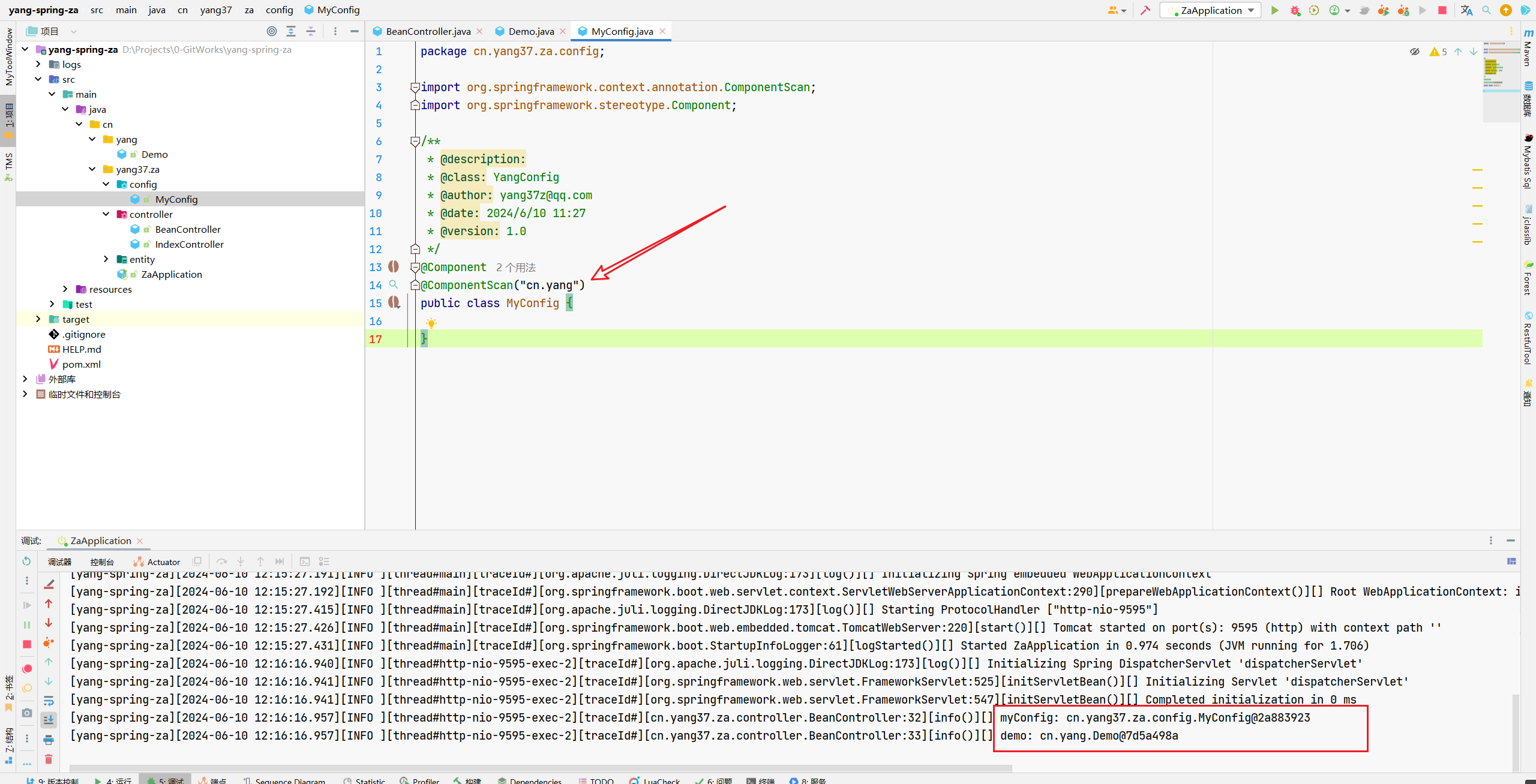Toggle restore layout icon in debug panel
1536x784 pixels.
(1511, 561)
